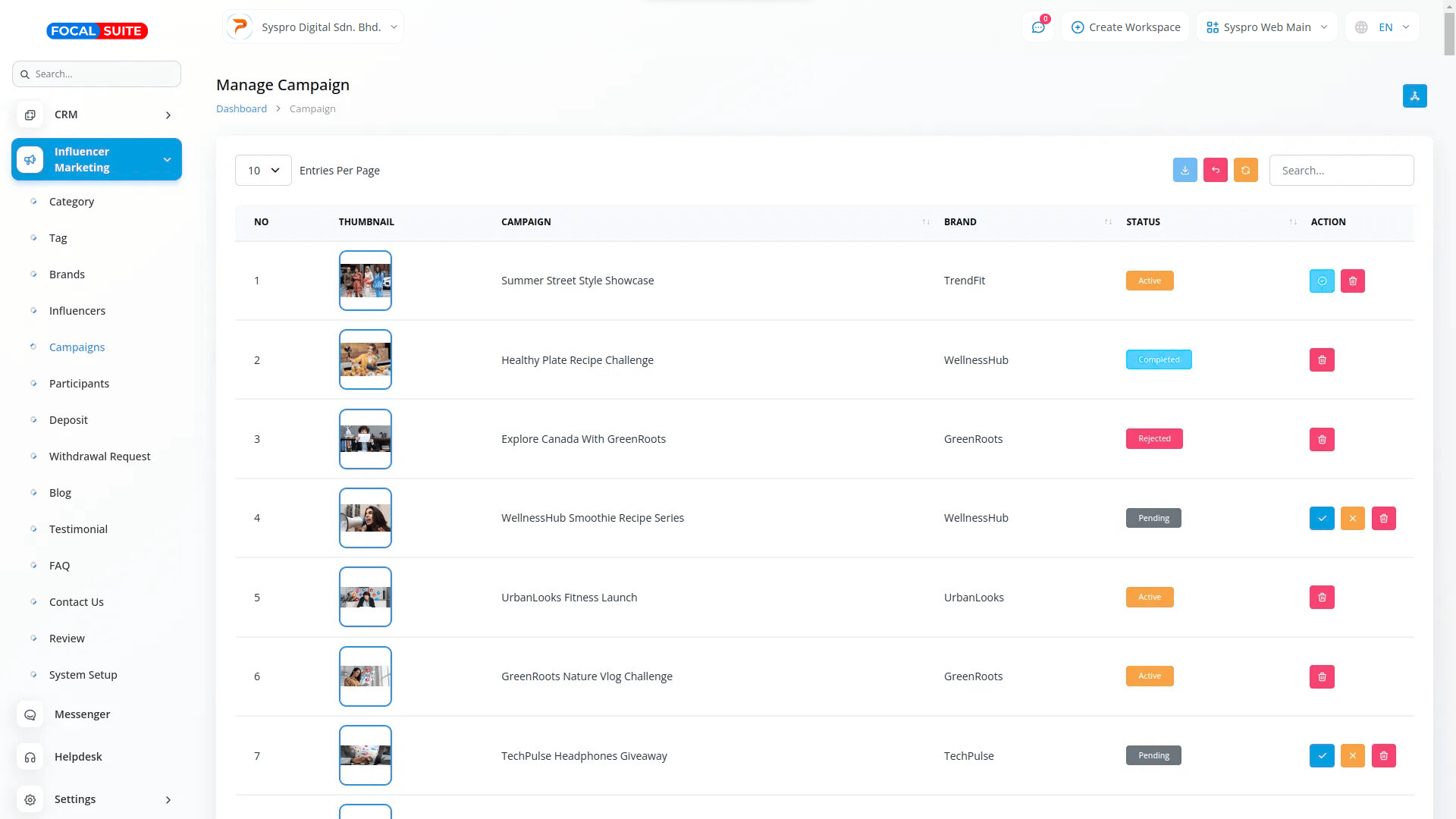Open Withdrawal Request sidebar item
This screenshot has height=819, width=1456.
tap(99, 457)
